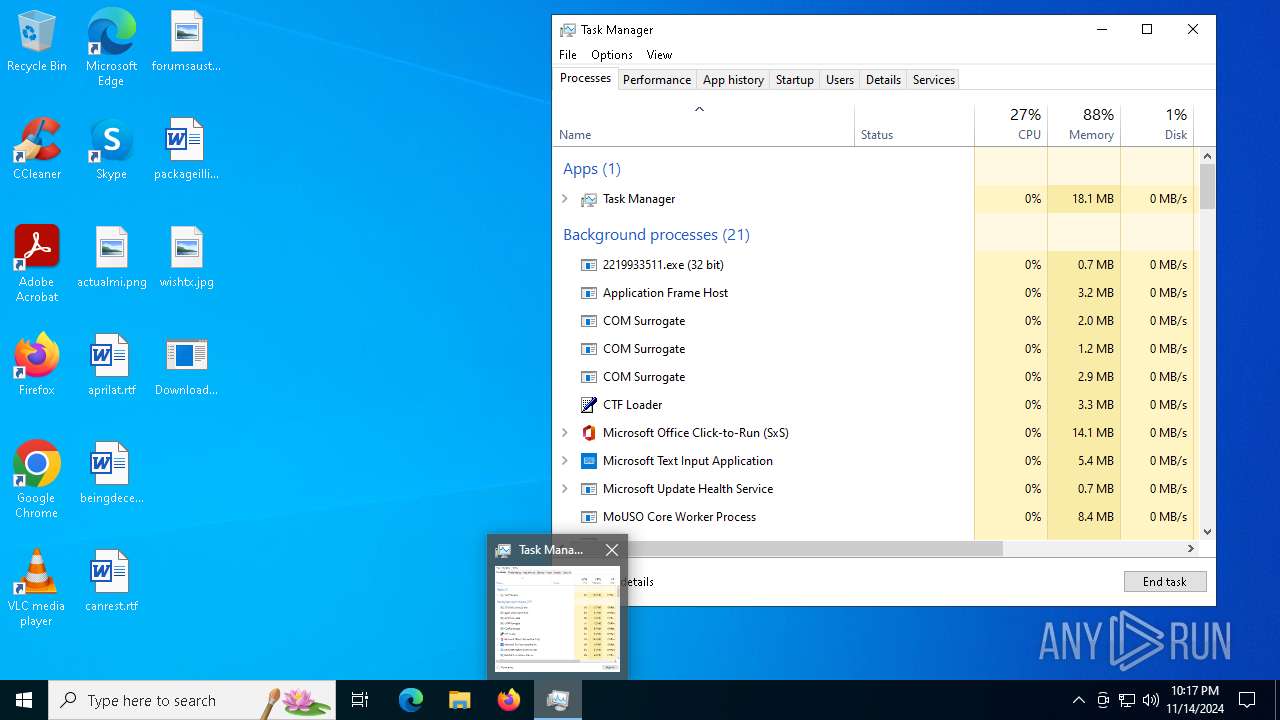Viewport: 1280px width, 720px height.
Task: Switch to the Services tab
Action: tap(933, 80)
